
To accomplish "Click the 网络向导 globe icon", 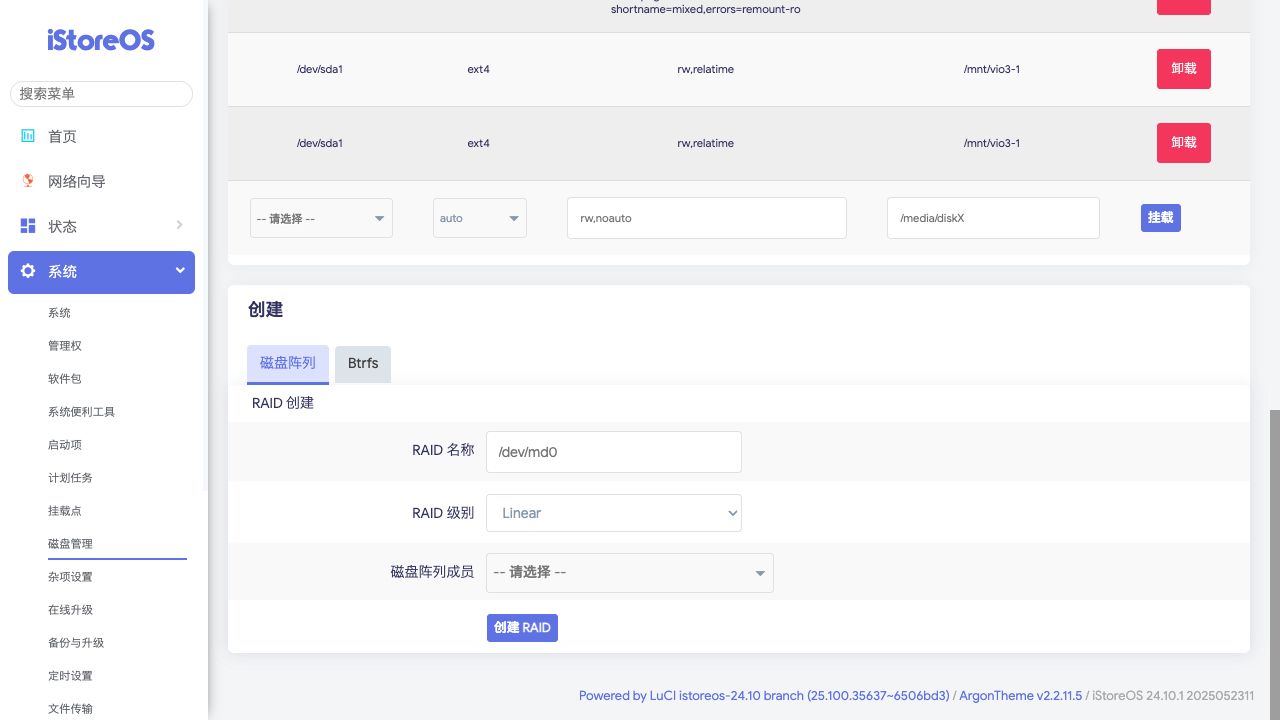I will 28,181.
